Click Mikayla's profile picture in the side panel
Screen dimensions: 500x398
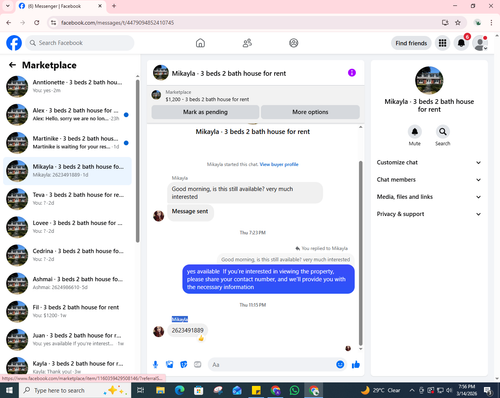(429, 80)
